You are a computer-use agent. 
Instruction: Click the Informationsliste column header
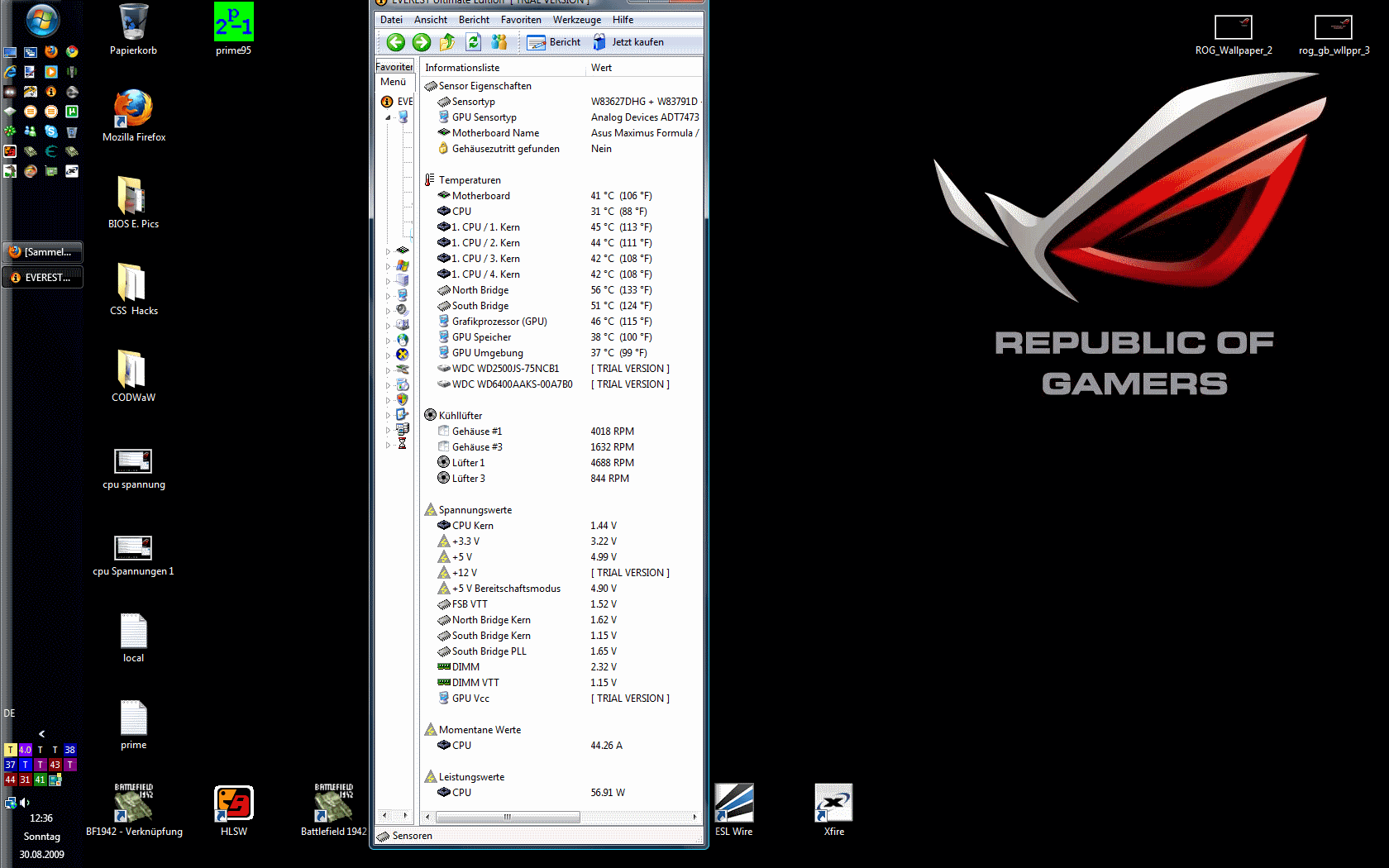(502, 68)
